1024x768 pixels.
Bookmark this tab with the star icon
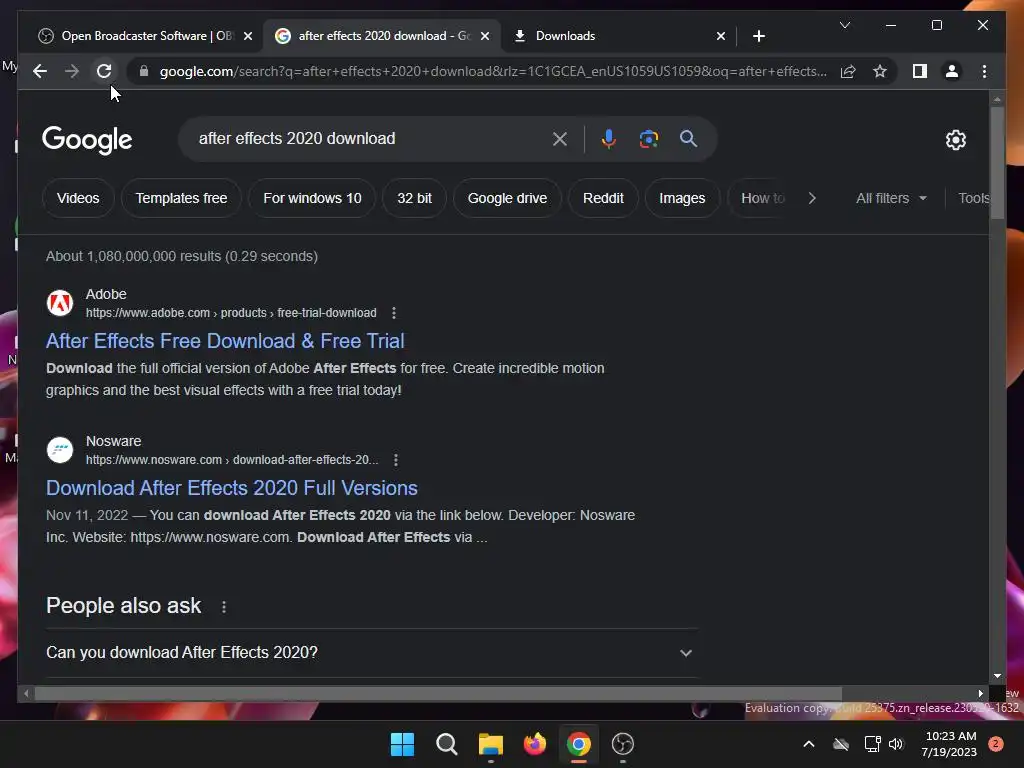(x=880, y=71)
